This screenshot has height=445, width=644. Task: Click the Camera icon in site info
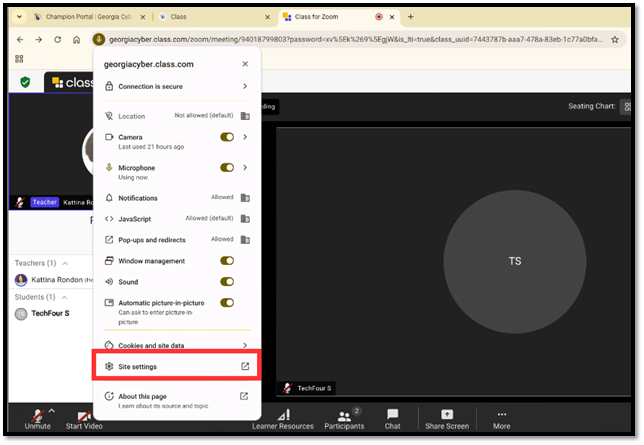click(x=109, y=137)
